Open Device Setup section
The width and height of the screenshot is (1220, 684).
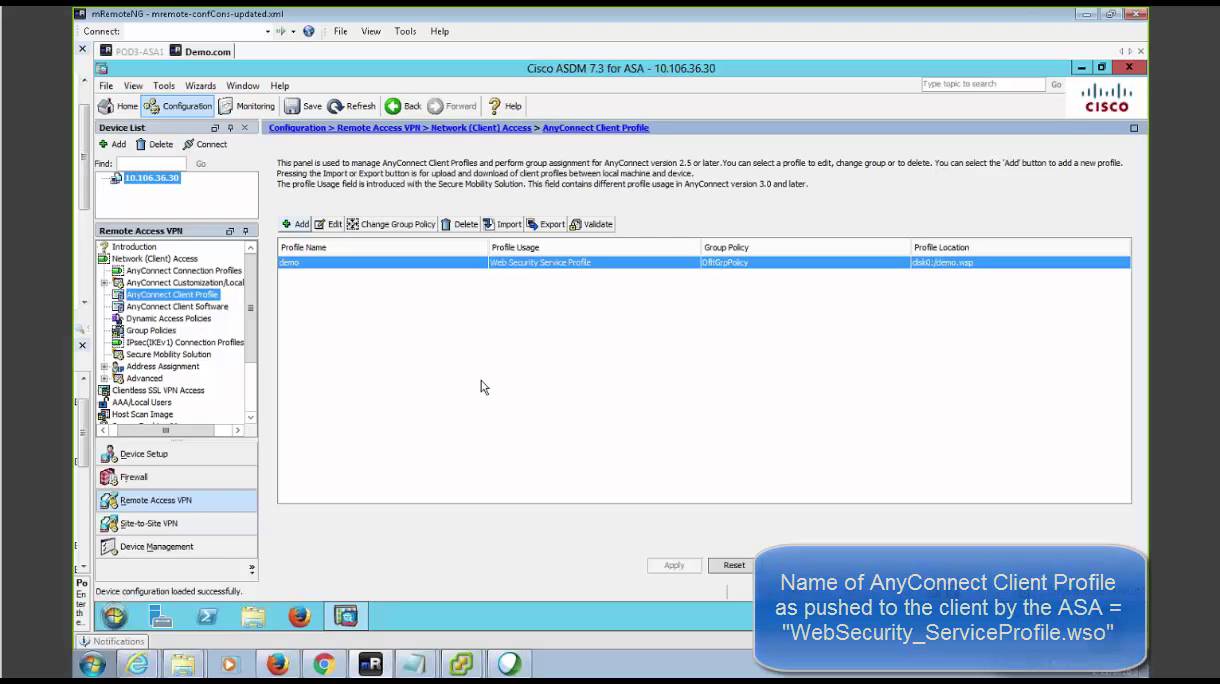pos(176,454)
